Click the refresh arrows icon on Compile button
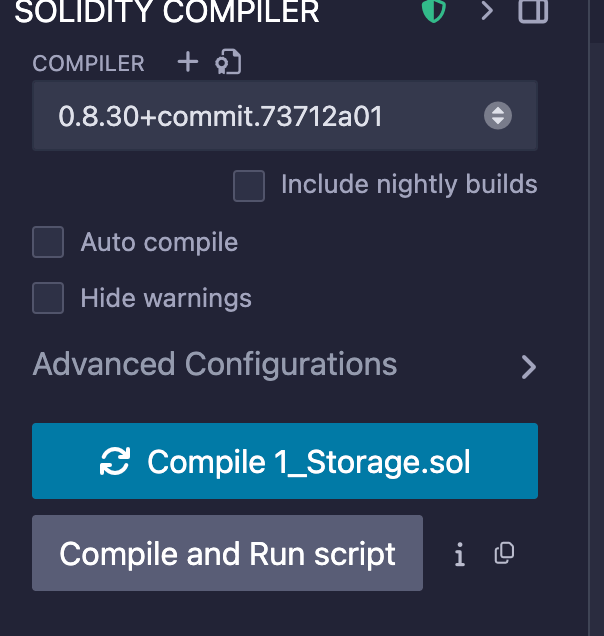The width and height of the screenshot is (604, 636). pos(115,461)
